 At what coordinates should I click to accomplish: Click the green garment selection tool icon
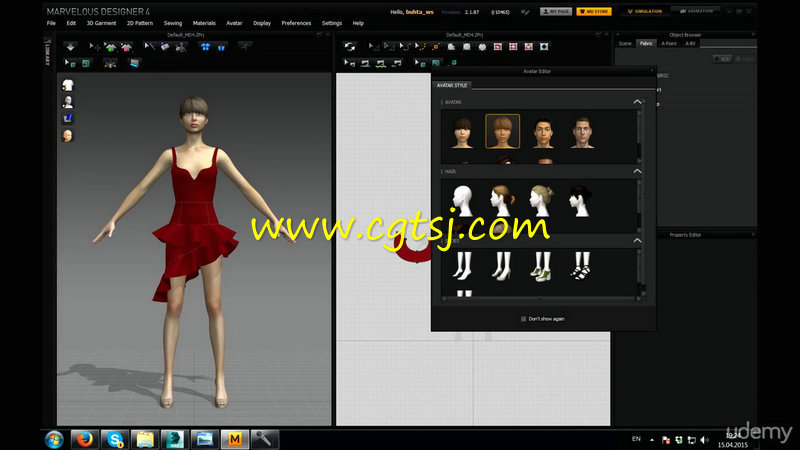[111, 47]
